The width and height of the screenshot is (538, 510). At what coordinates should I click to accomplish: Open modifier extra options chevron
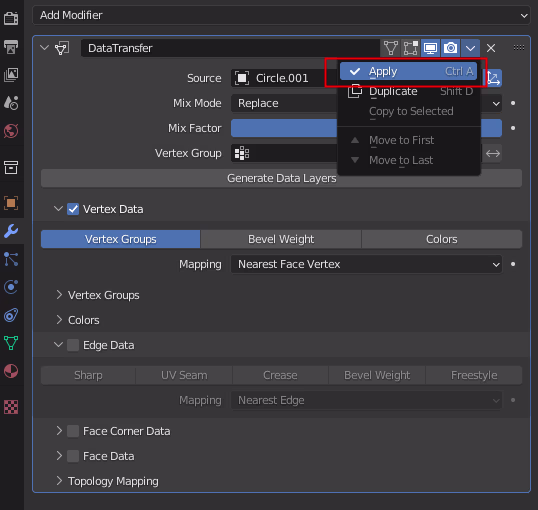click(470, 48)
